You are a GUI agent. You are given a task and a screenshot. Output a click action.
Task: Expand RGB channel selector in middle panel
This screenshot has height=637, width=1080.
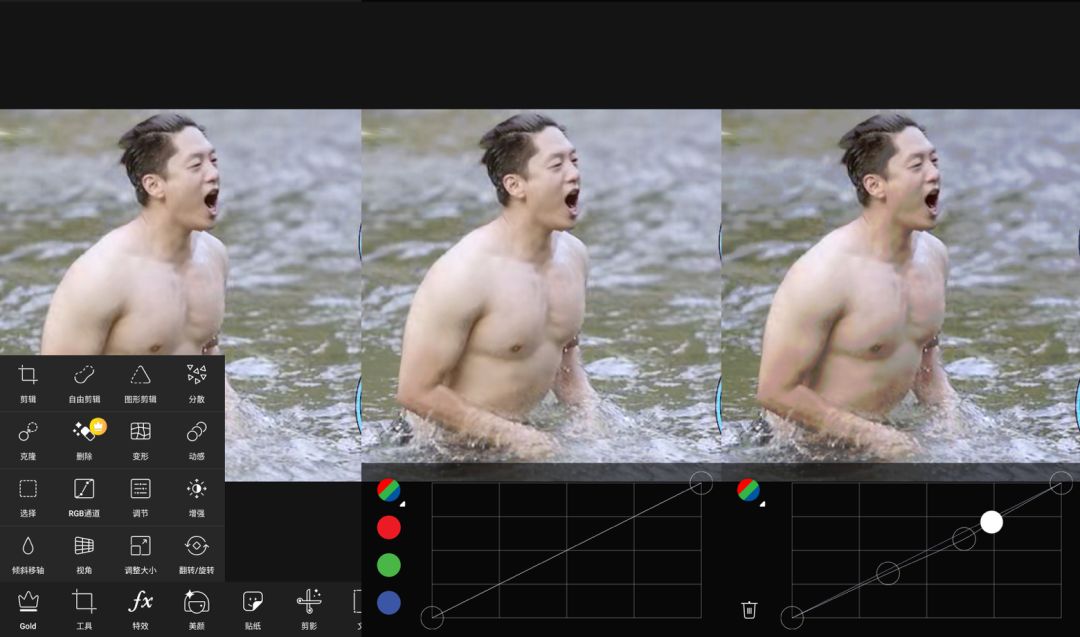pyautogui.click(x=389, y=490)
